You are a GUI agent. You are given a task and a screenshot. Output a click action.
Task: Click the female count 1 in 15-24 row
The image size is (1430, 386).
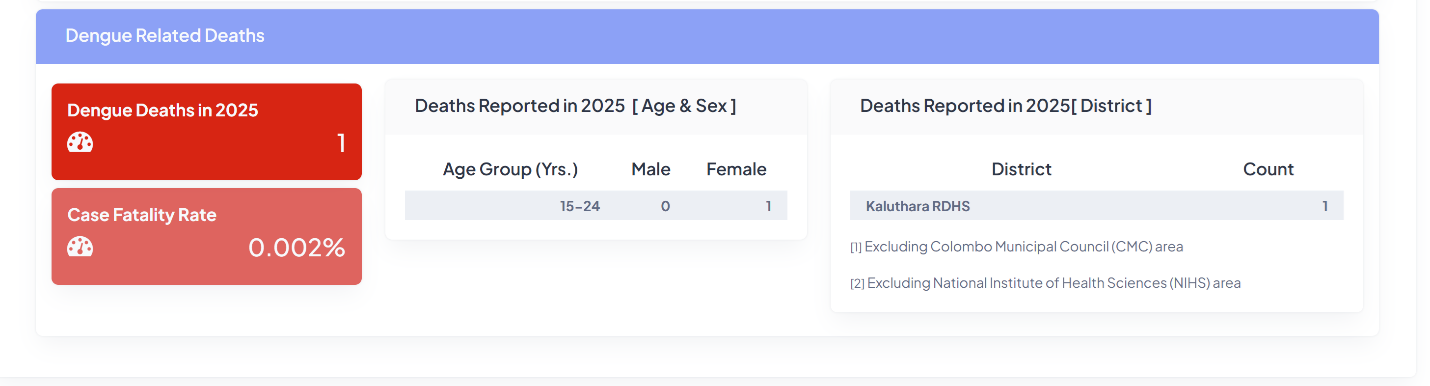click(768, 206)
